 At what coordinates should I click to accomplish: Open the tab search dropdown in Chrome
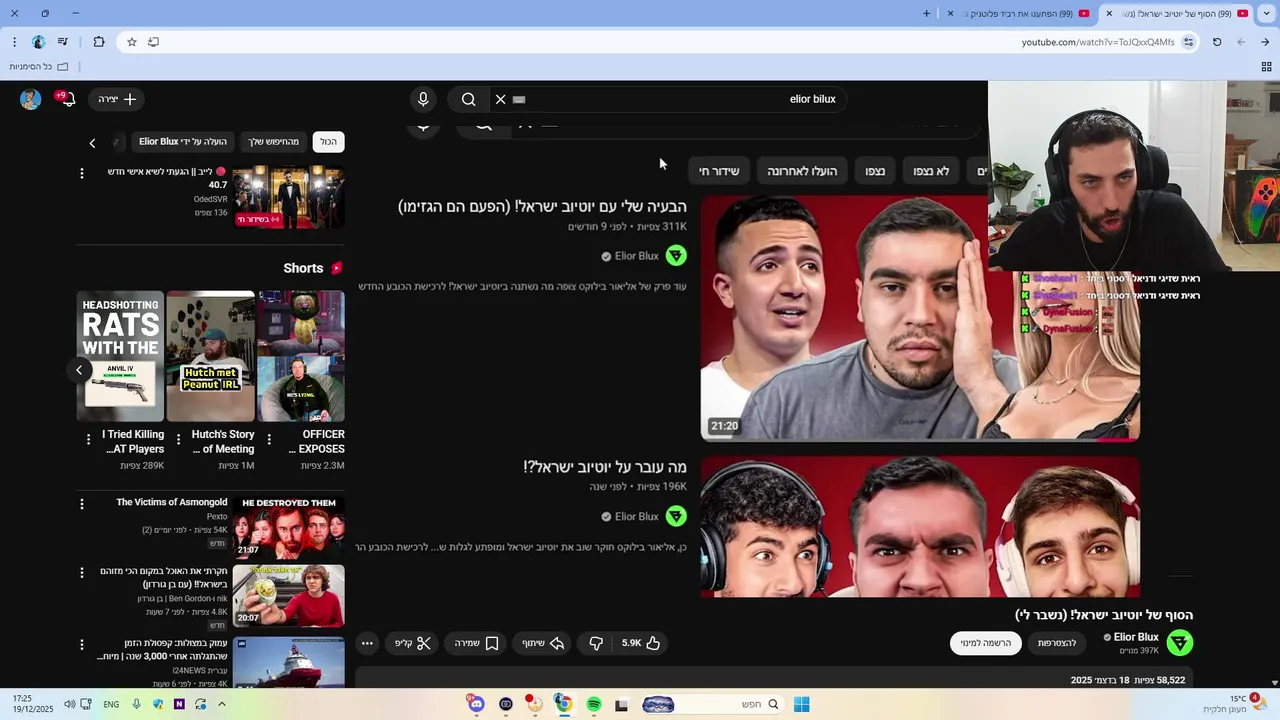click(1267, 13)
